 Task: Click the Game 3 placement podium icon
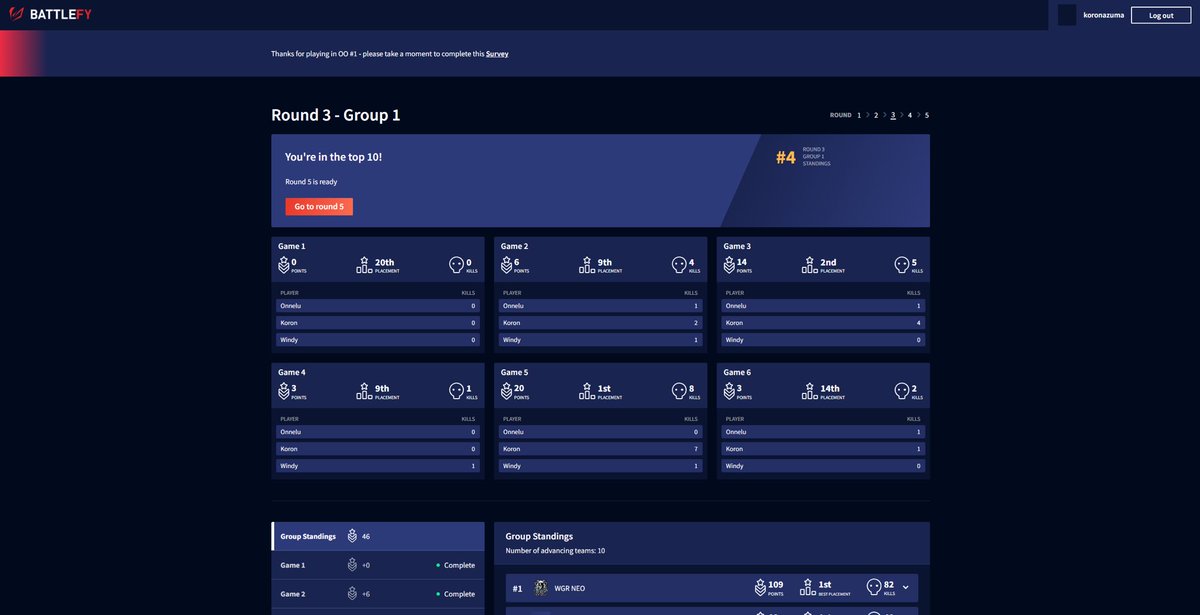click(810, 265)
